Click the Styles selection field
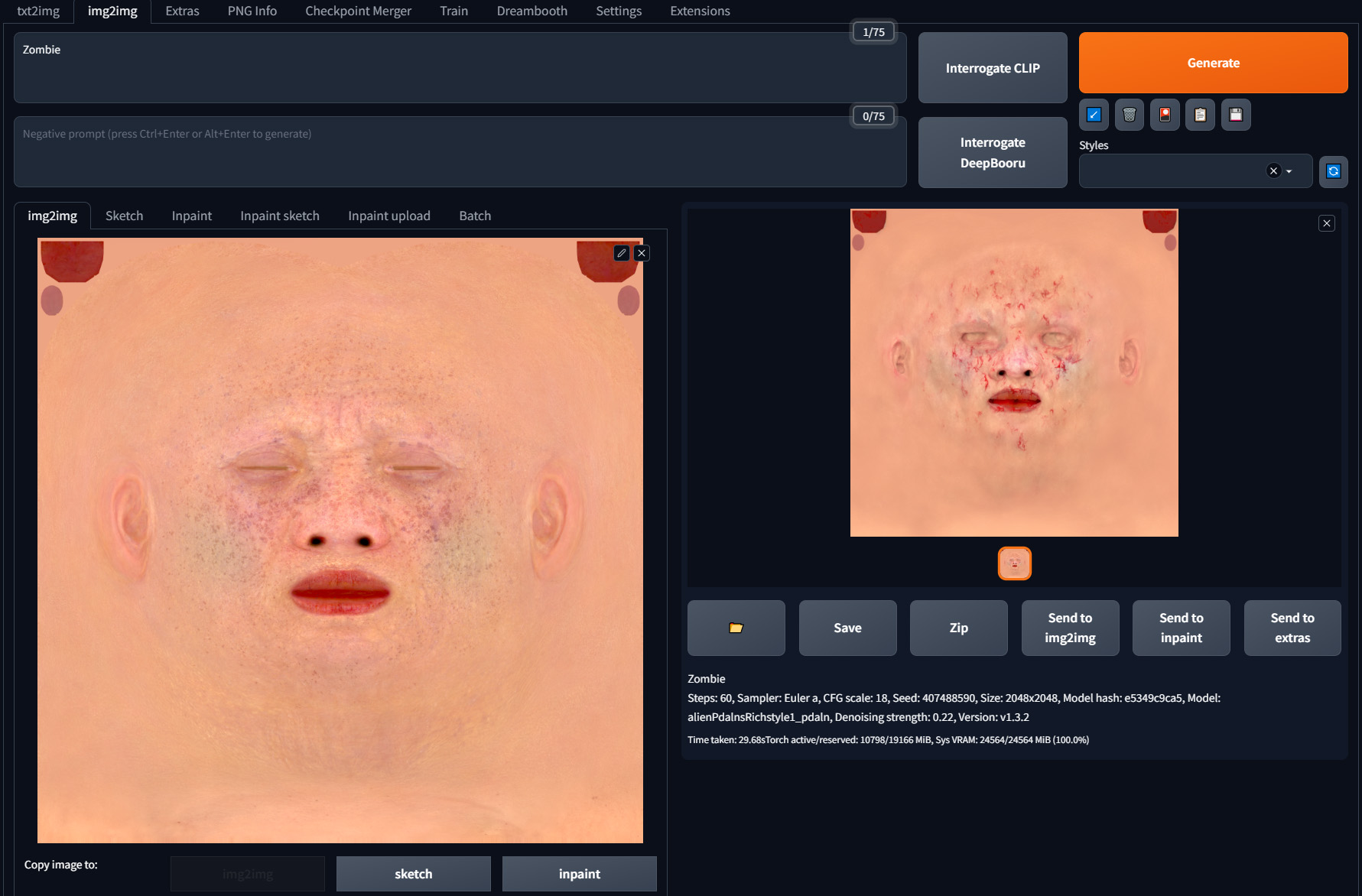Image resolution: width=1362 pixels, height=896 pixels. (x=1196, y=171)
